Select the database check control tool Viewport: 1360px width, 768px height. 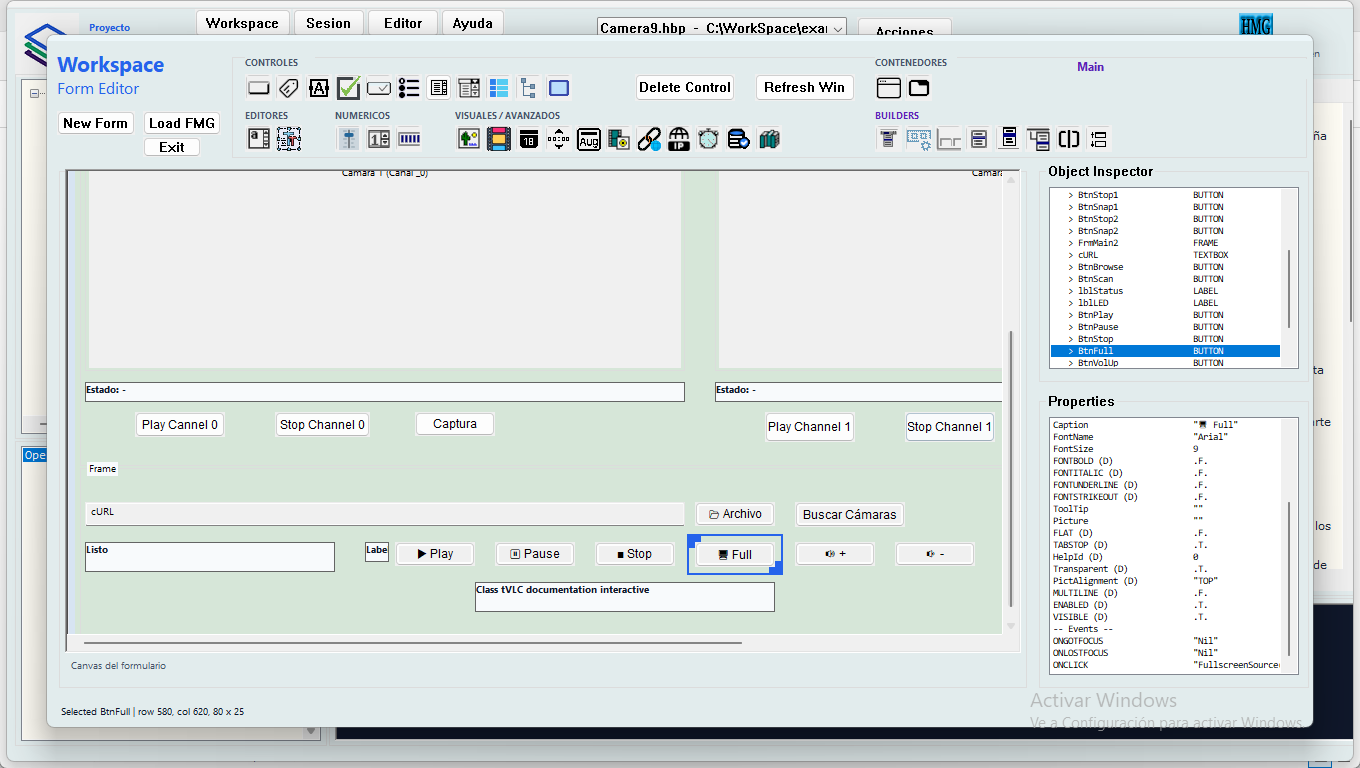739,139
